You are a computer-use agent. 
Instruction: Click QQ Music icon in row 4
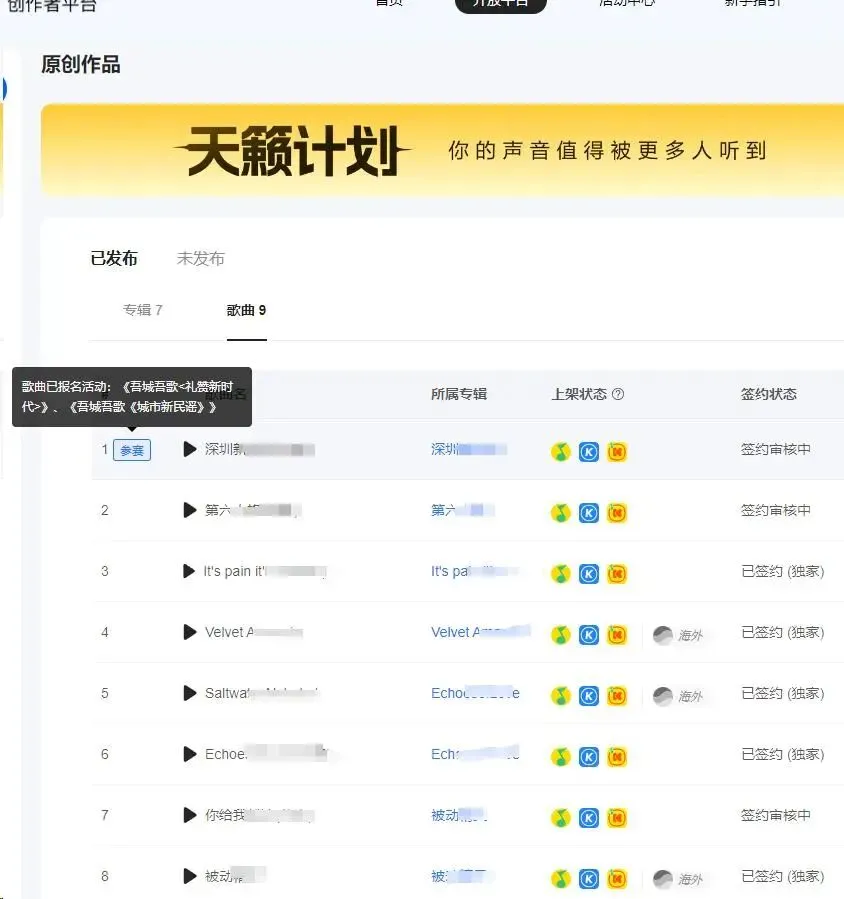[561, 635]
